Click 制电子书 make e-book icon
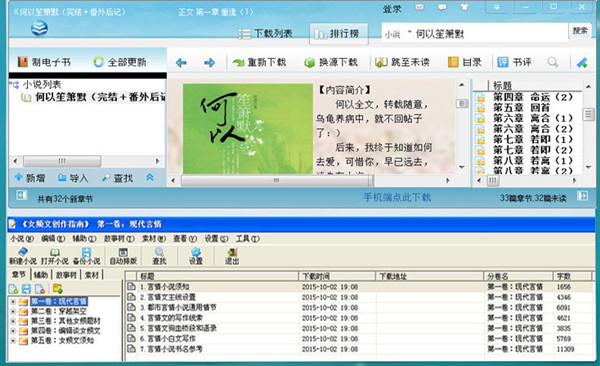Screen dimensions: 600x366 (44, 62)
